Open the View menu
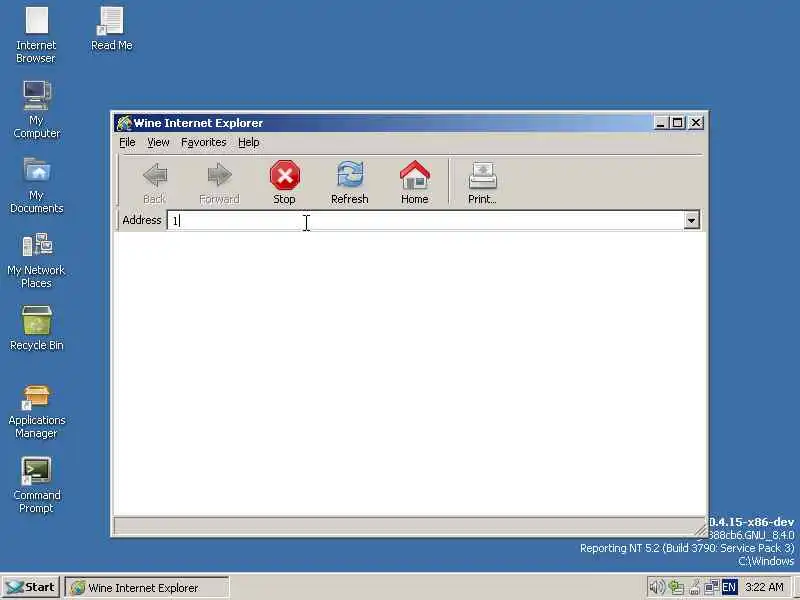This screenshot has width=800, height=600. [x=158, y=142]
